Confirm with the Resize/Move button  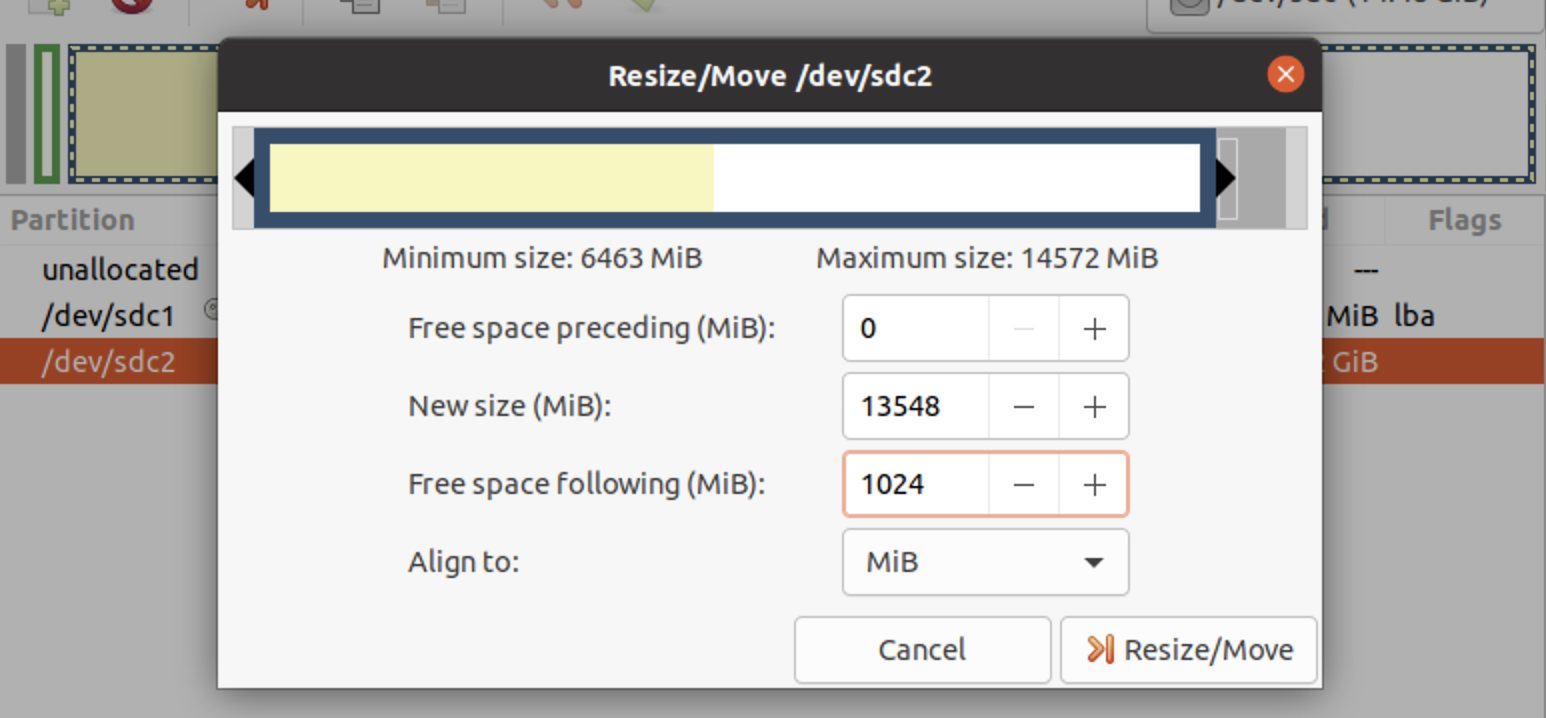point(1188,649)
